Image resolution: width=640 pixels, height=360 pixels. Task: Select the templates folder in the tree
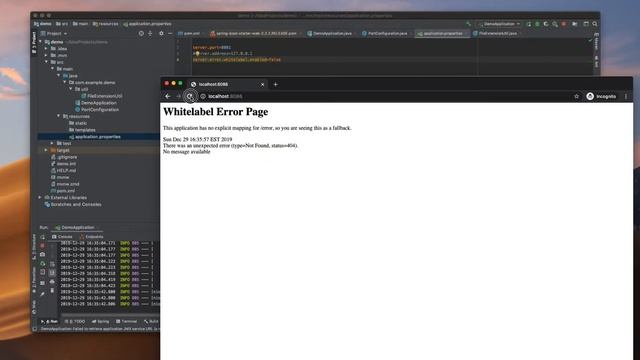(x=85, y=130)
